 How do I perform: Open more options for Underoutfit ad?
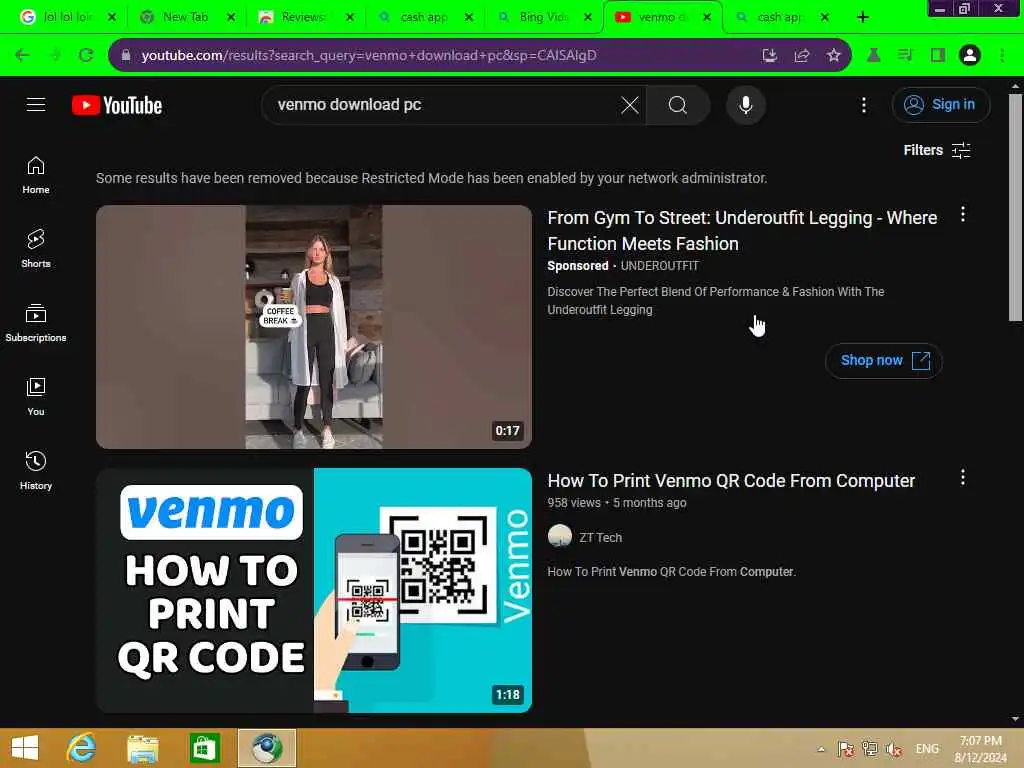coord(963,214)
